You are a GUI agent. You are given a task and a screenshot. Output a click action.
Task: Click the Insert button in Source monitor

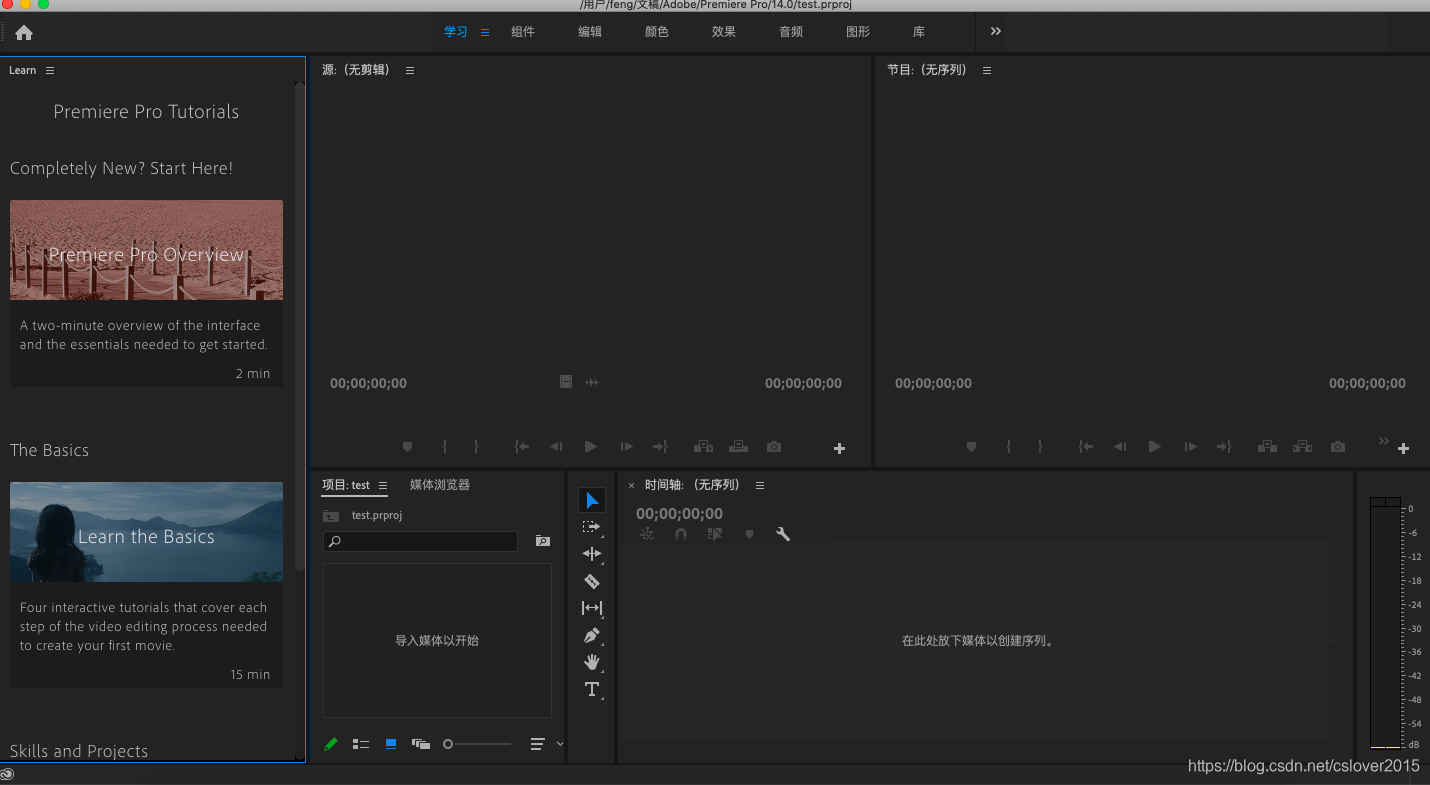703,447
